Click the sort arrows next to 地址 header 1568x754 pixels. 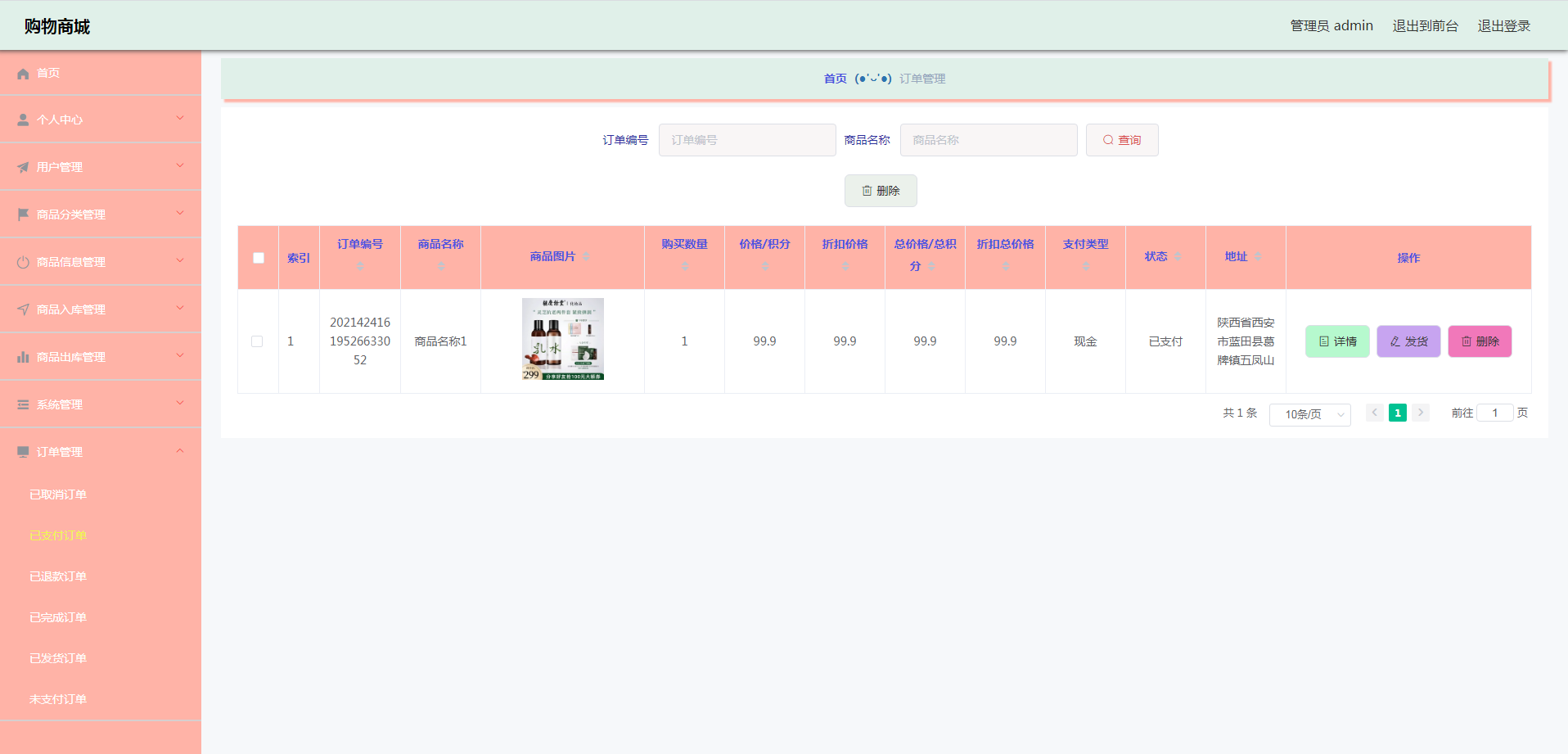tap(1258, 256)
